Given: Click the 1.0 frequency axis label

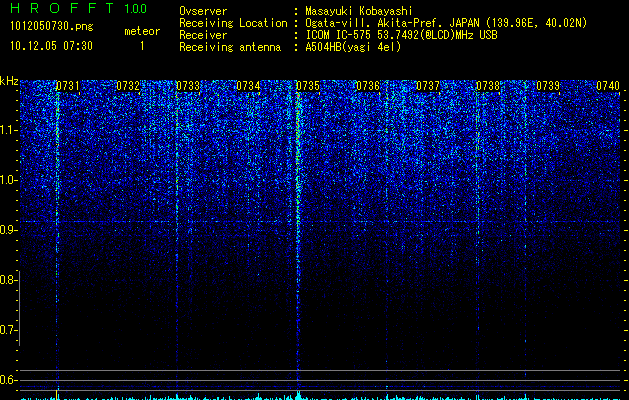Looking at the screenshot, I should pos(9,180).
